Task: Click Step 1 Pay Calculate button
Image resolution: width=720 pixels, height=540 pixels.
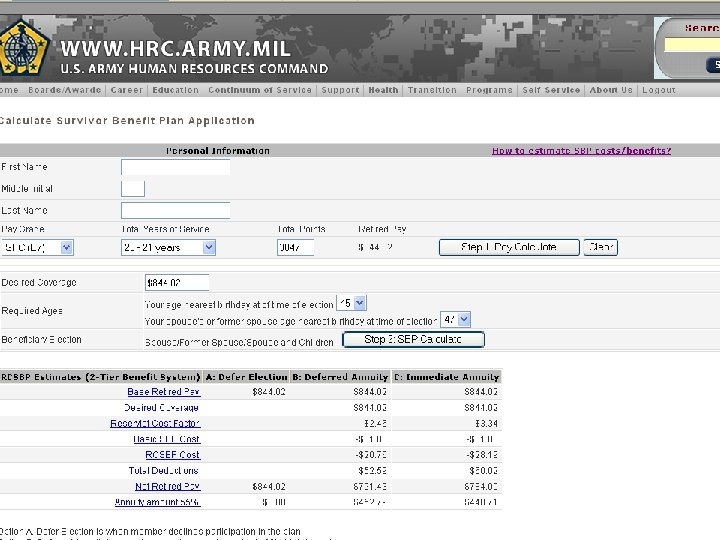Action: click(509, 247)
